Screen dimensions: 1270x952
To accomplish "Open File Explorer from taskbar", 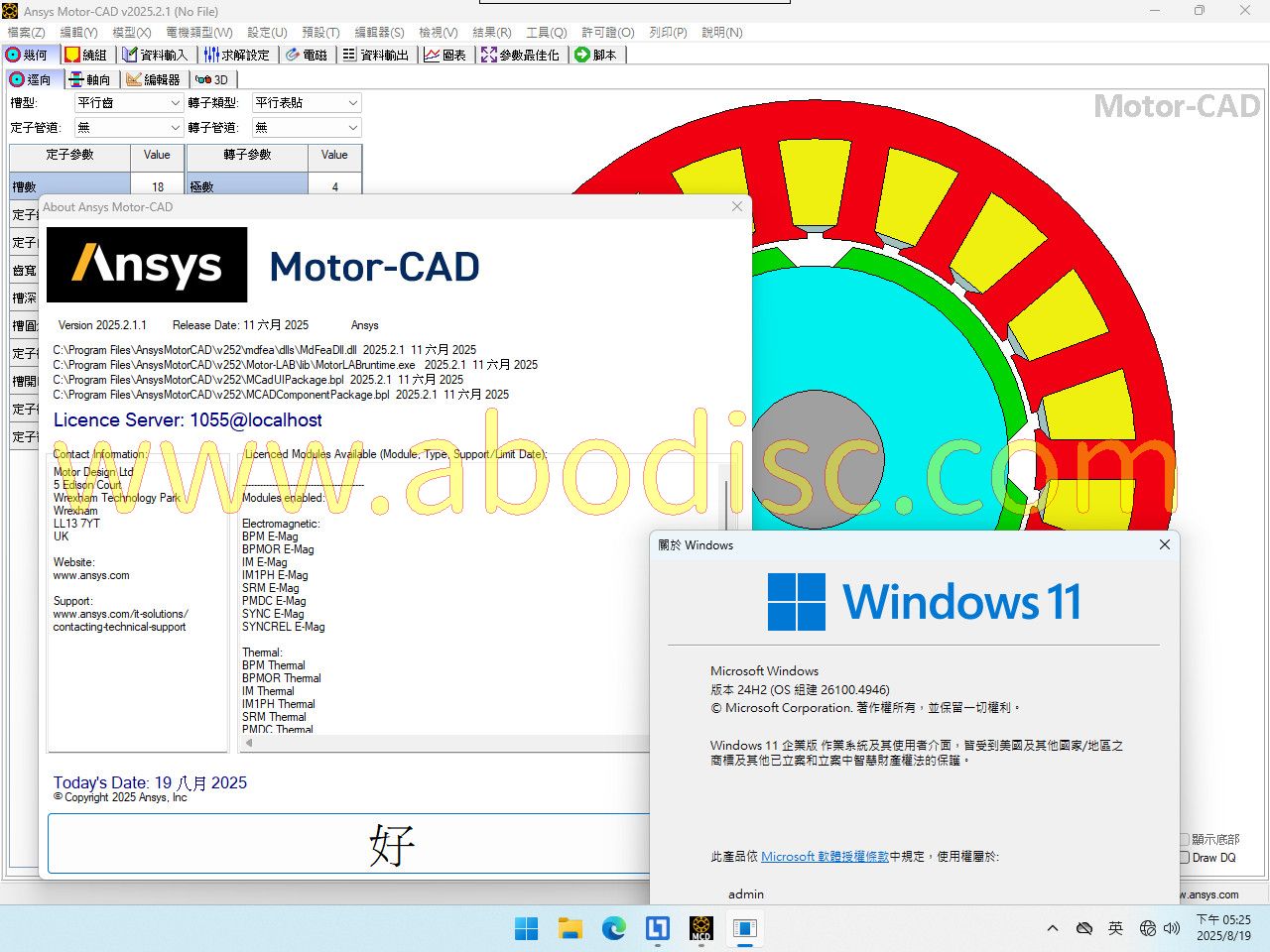I will point(571,928).
